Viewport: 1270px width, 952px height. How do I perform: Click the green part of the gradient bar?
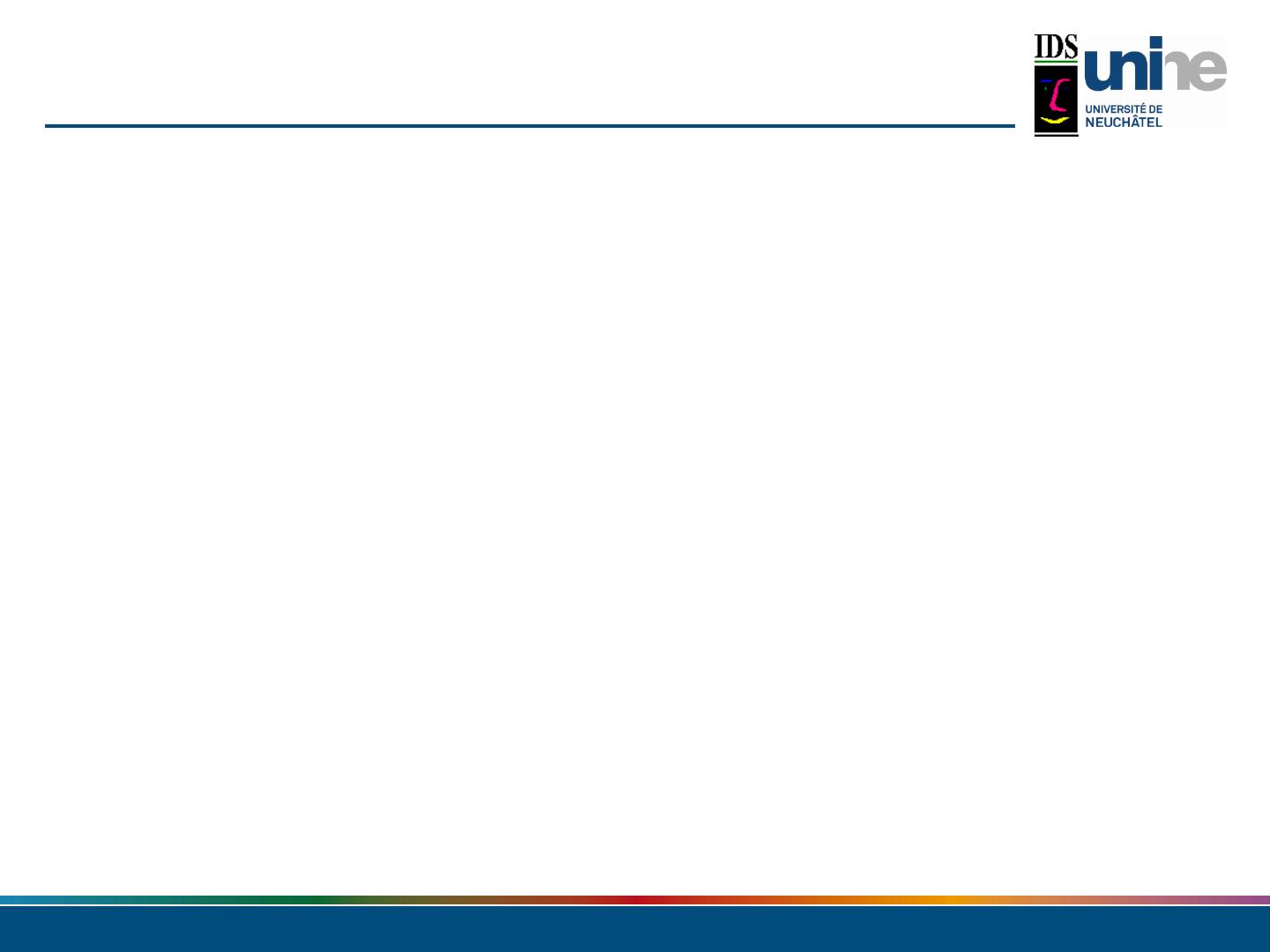[291, 900]
